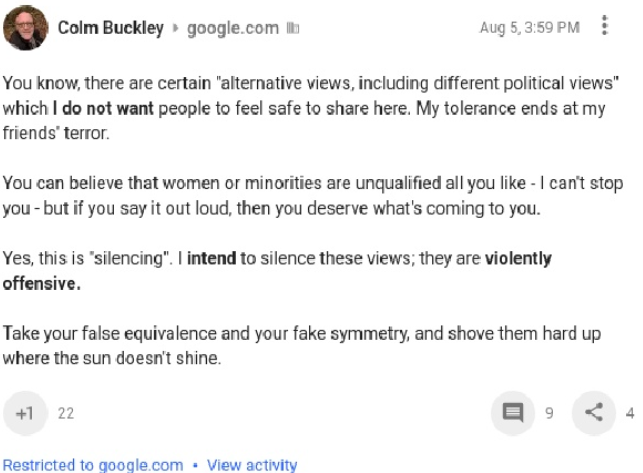This screenshot has width=643, height=473.
Task: Share the post using the share icon
Action: 594,412
